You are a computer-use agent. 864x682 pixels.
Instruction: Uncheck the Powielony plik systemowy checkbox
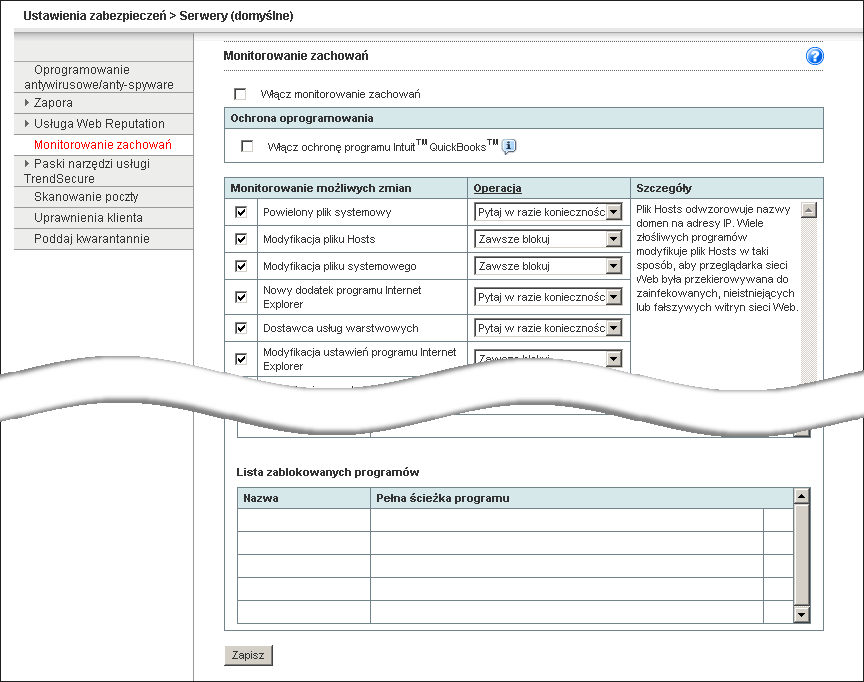pyautogui.click(x=241, y=212)
